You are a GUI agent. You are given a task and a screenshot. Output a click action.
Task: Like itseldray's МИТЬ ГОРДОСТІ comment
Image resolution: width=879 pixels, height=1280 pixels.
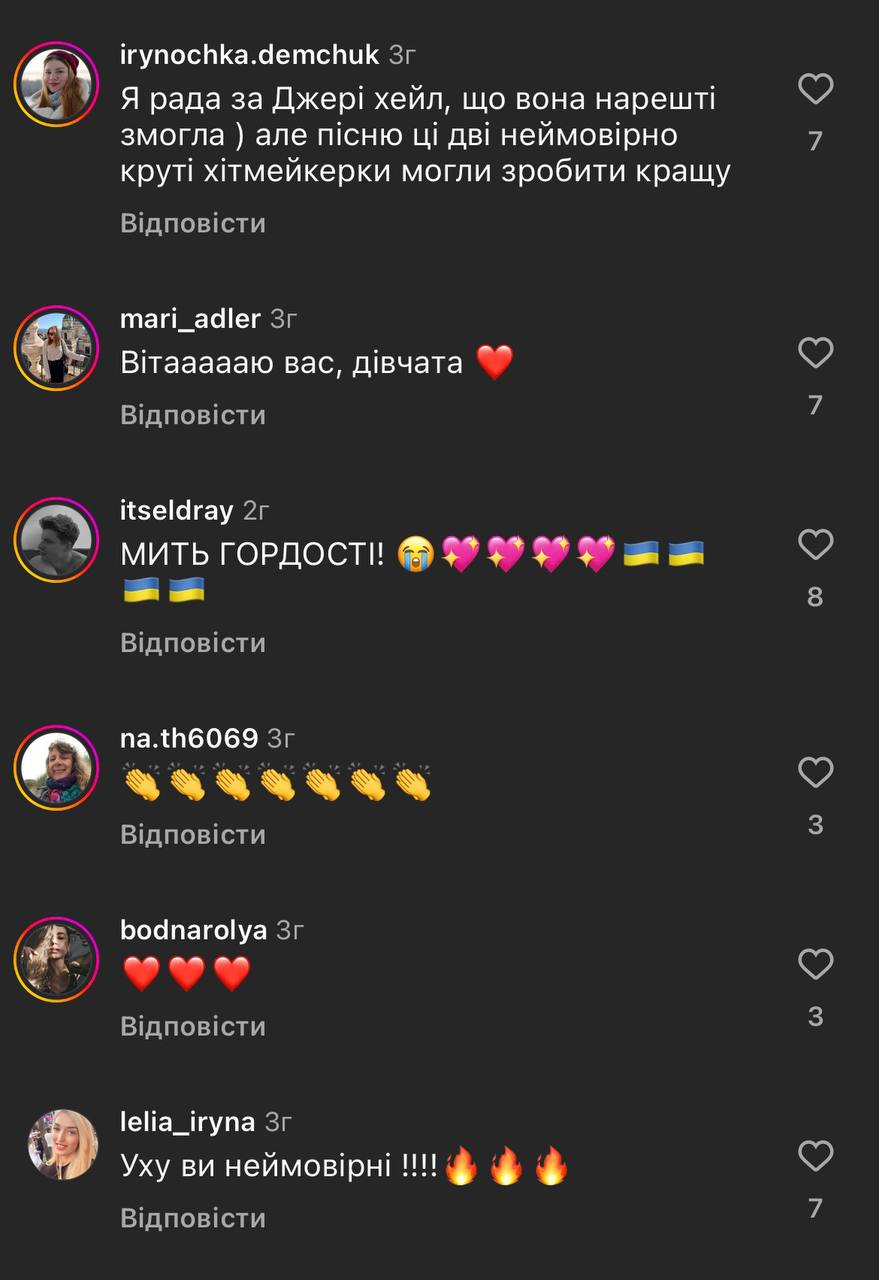click(x=816, y=545)
